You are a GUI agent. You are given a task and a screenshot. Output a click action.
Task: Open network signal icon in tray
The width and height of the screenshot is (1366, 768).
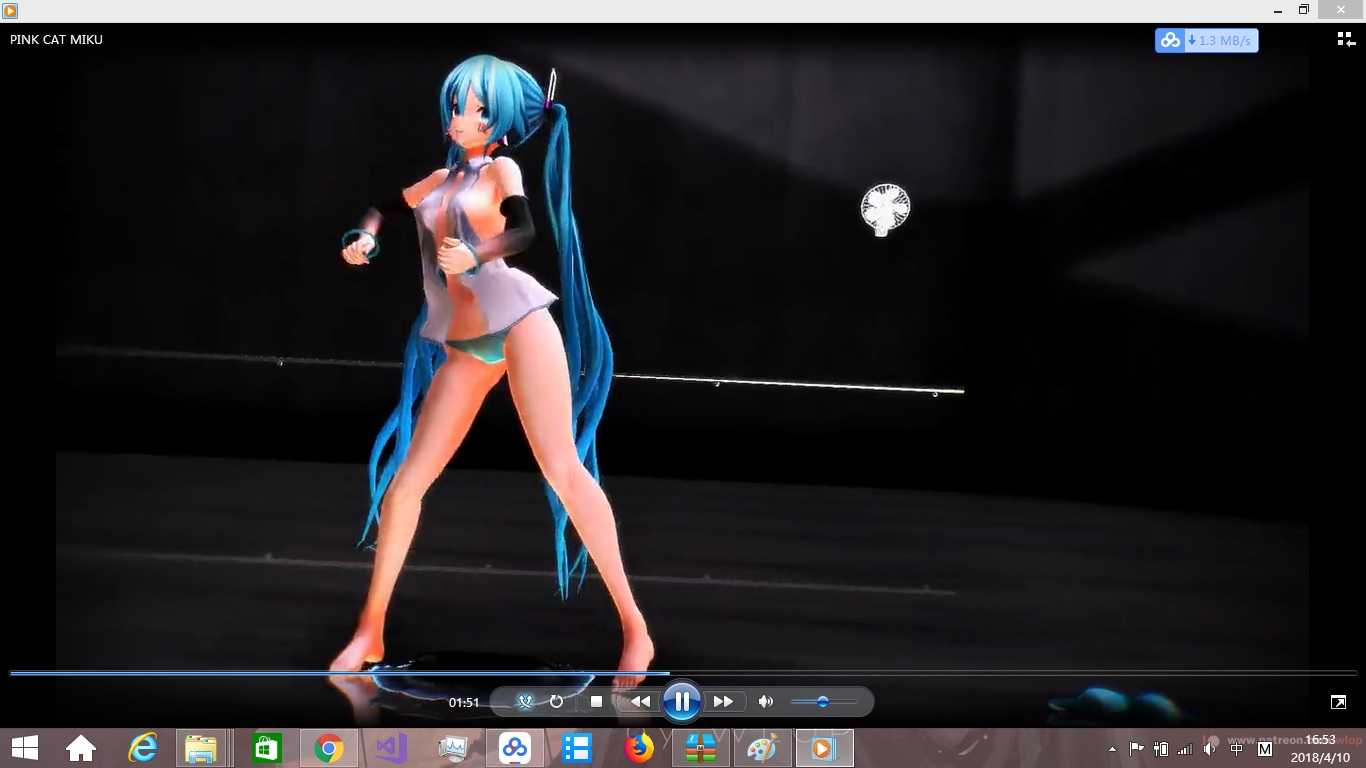pyautogui.click(x=1185, y=748)
